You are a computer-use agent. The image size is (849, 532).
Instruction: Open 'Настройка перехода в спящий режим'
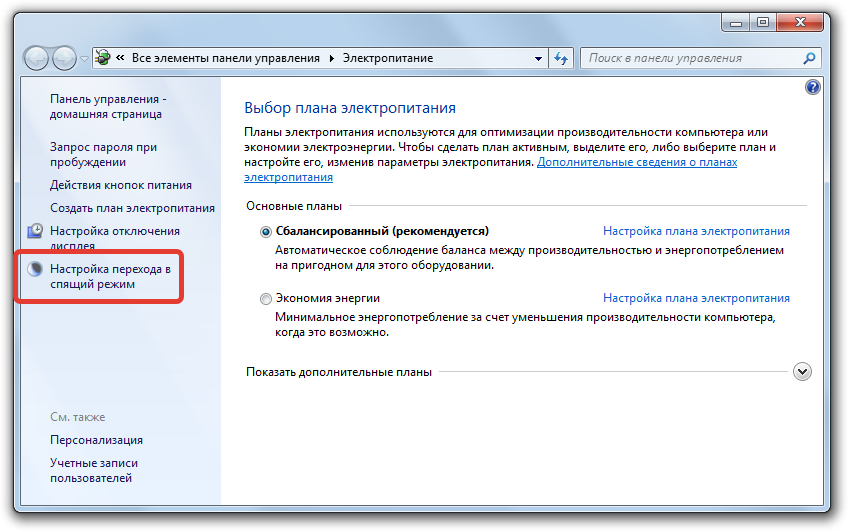[110, 277]
